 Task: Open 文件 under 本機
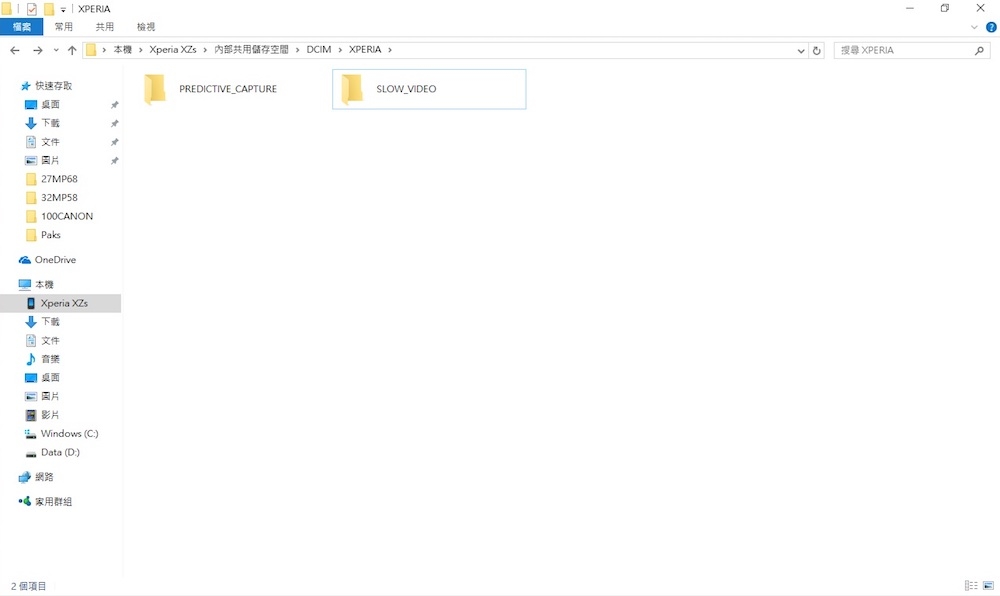[50, 340]
